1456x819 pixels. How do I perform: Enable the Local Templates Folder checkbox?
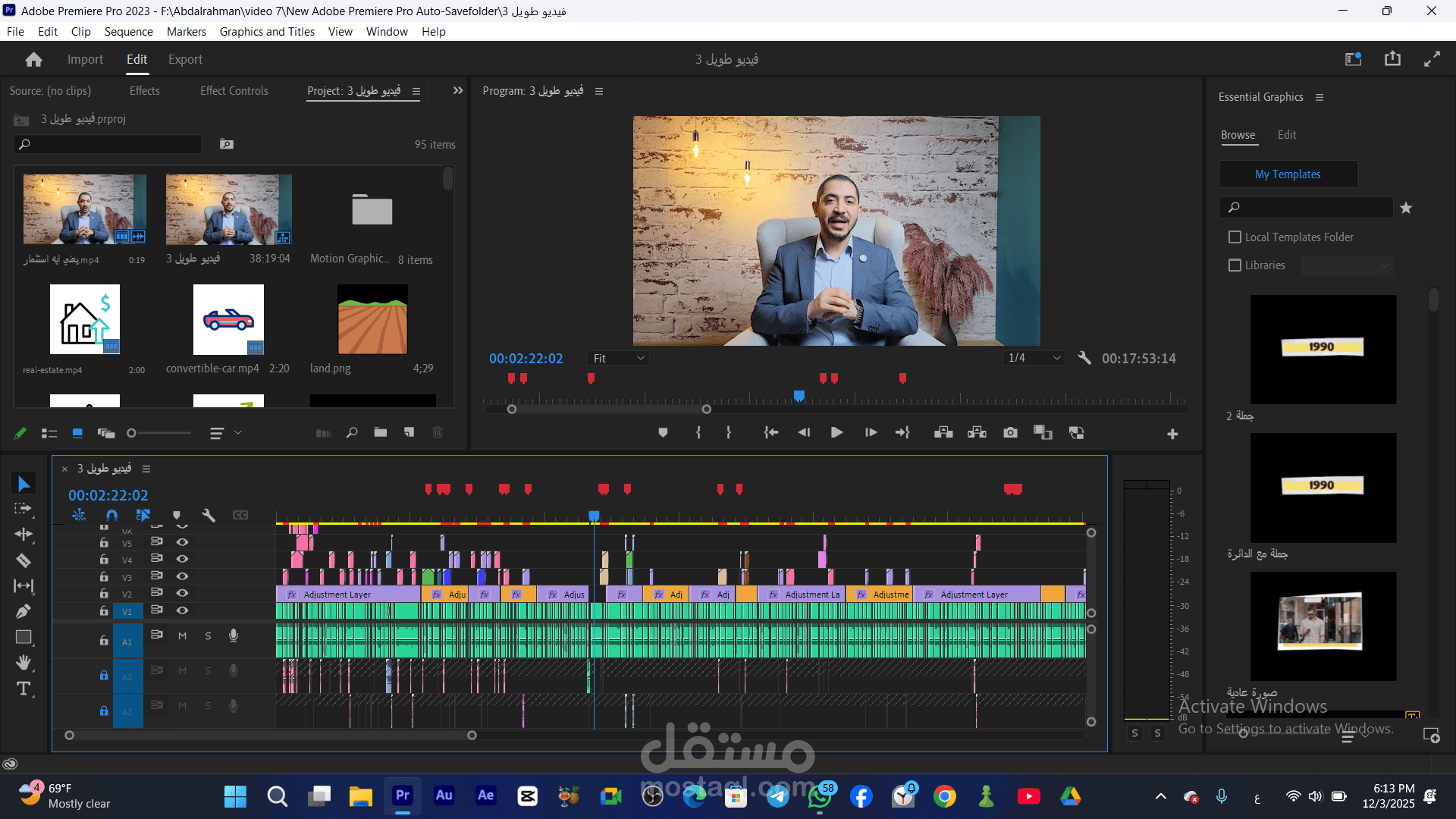(1235, 237)
